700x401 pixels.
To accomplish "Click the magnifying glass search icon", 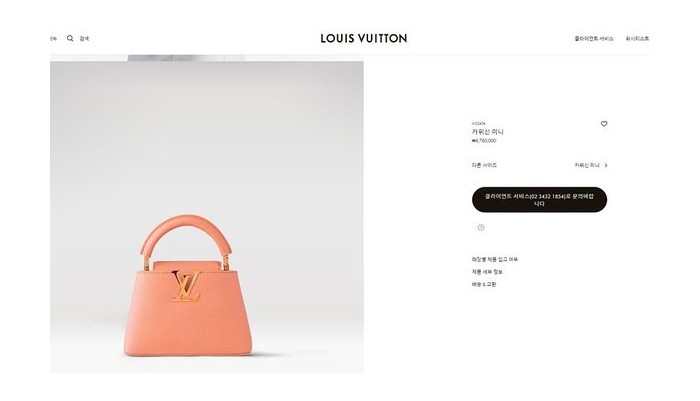I will (x=70, y=38).
